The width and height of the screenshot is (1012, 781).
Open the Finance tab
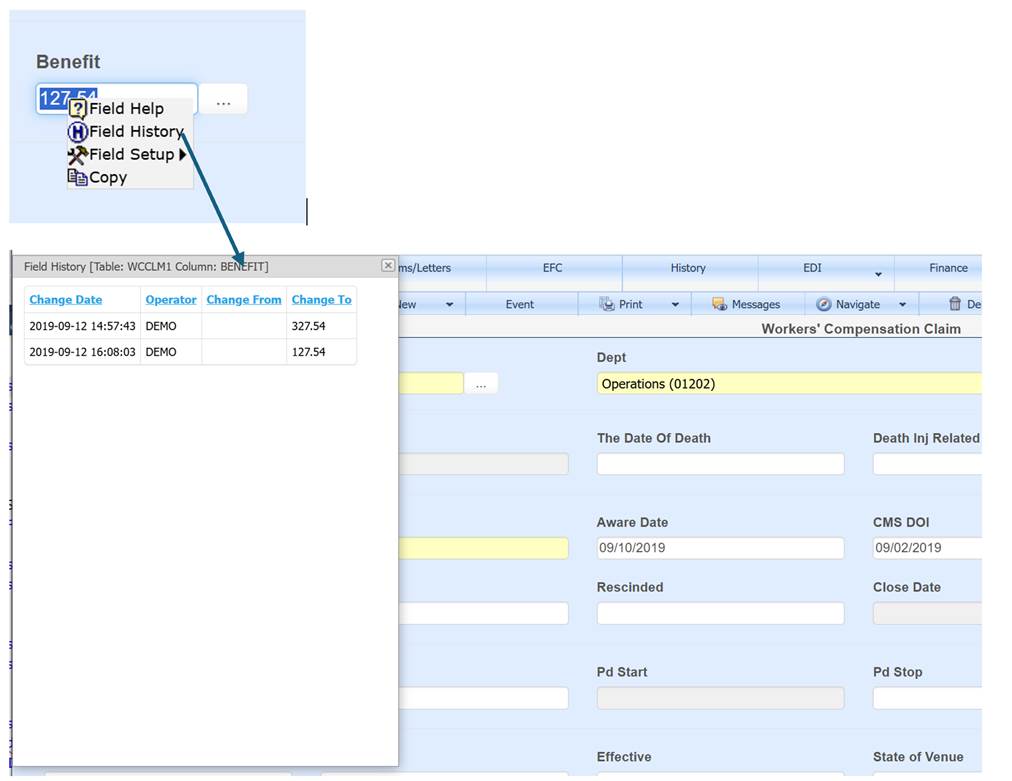[946, 268]
